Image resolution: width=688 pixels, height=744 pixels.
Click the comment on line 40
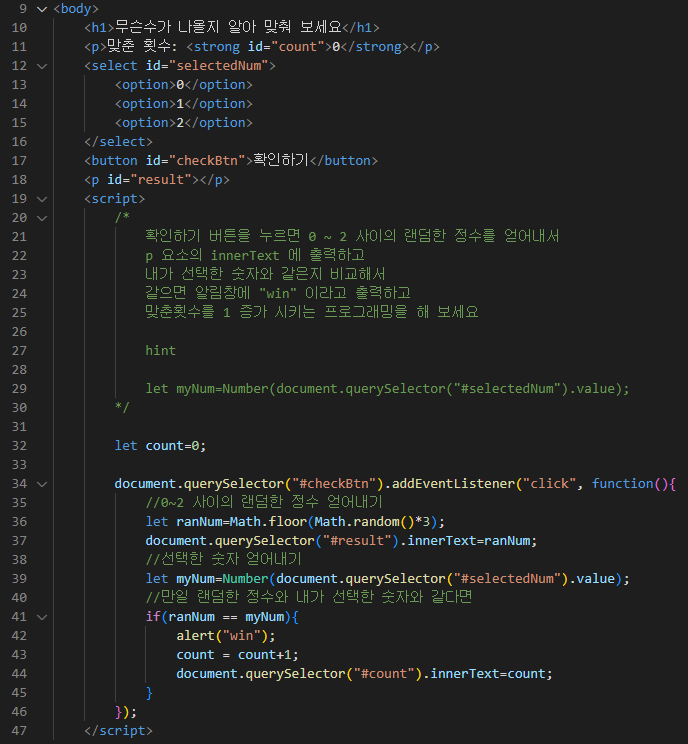309,596
